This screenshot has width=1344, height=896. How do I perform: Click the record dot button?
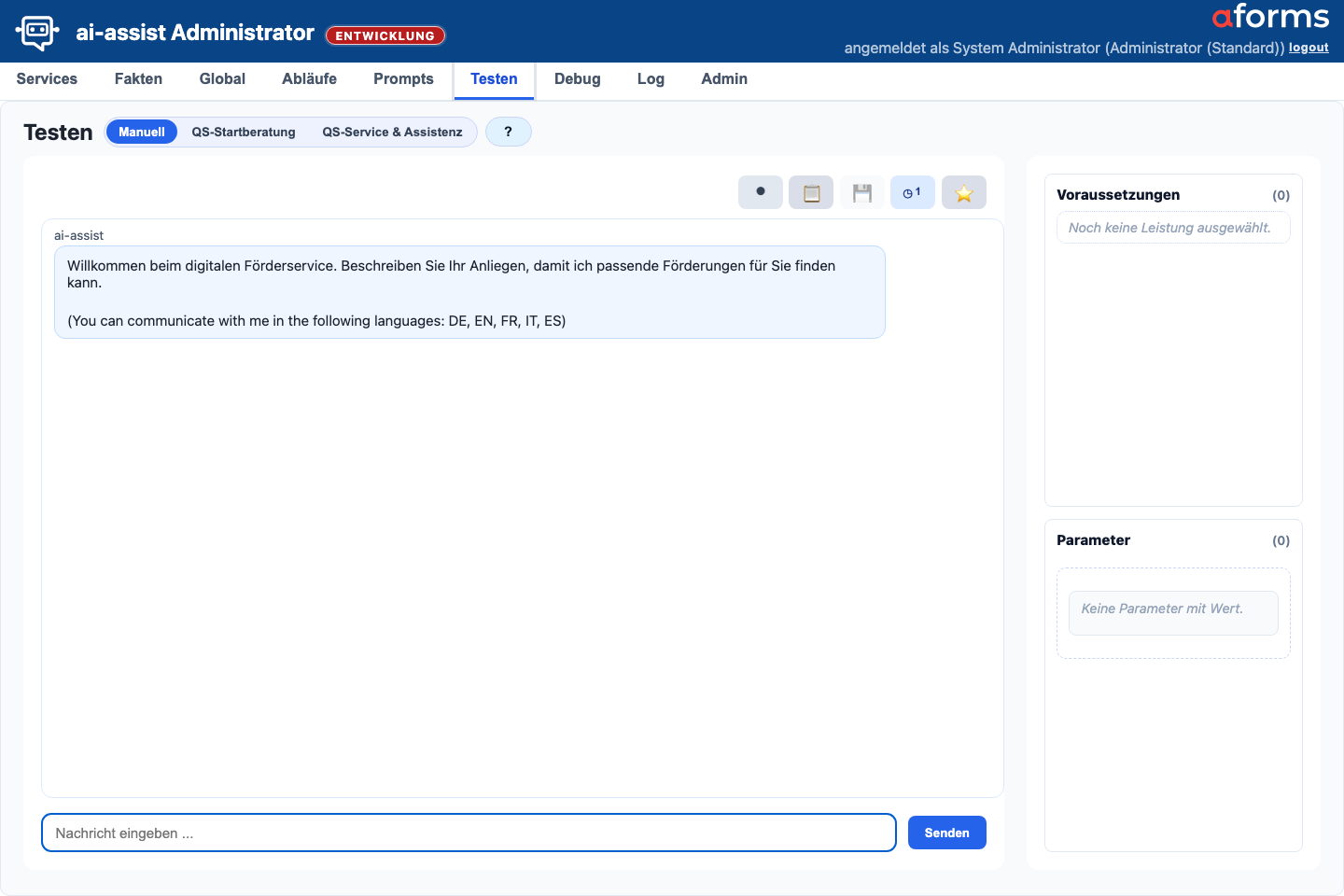(761, 192)
